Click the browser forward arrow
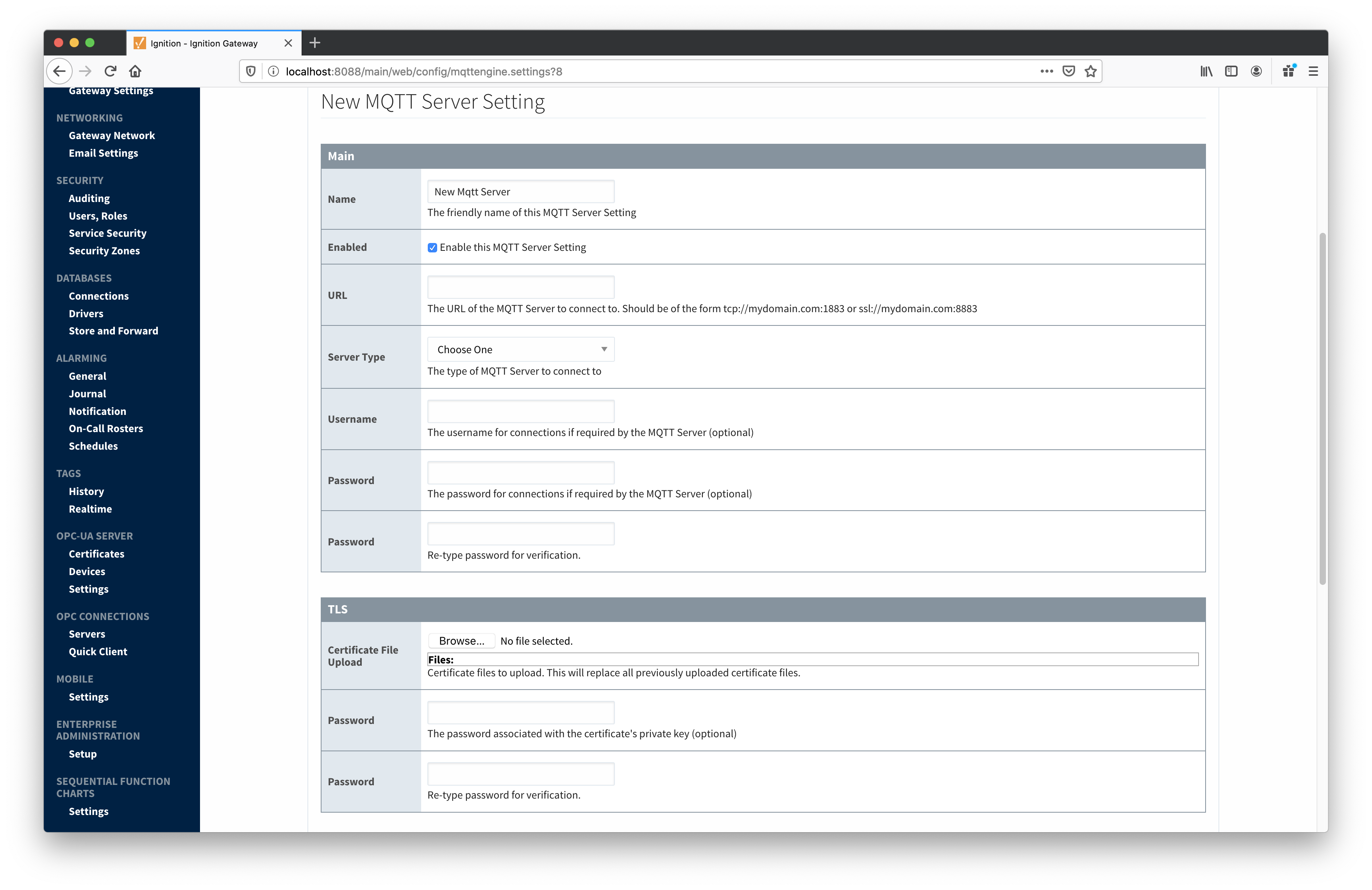The image size is (1372, 890). (x=85, y=71)
